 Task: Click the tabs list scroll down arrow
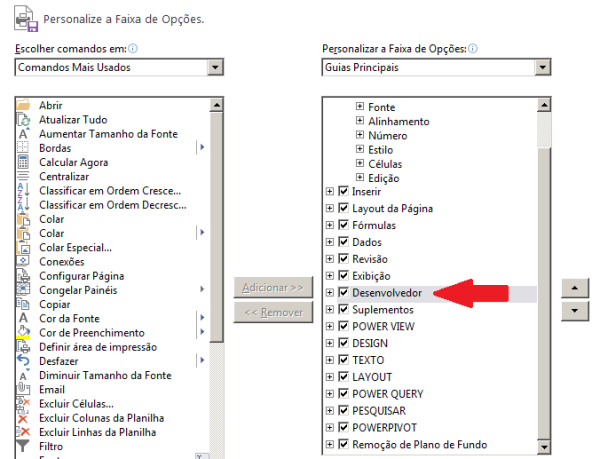(x=544, y=446)
